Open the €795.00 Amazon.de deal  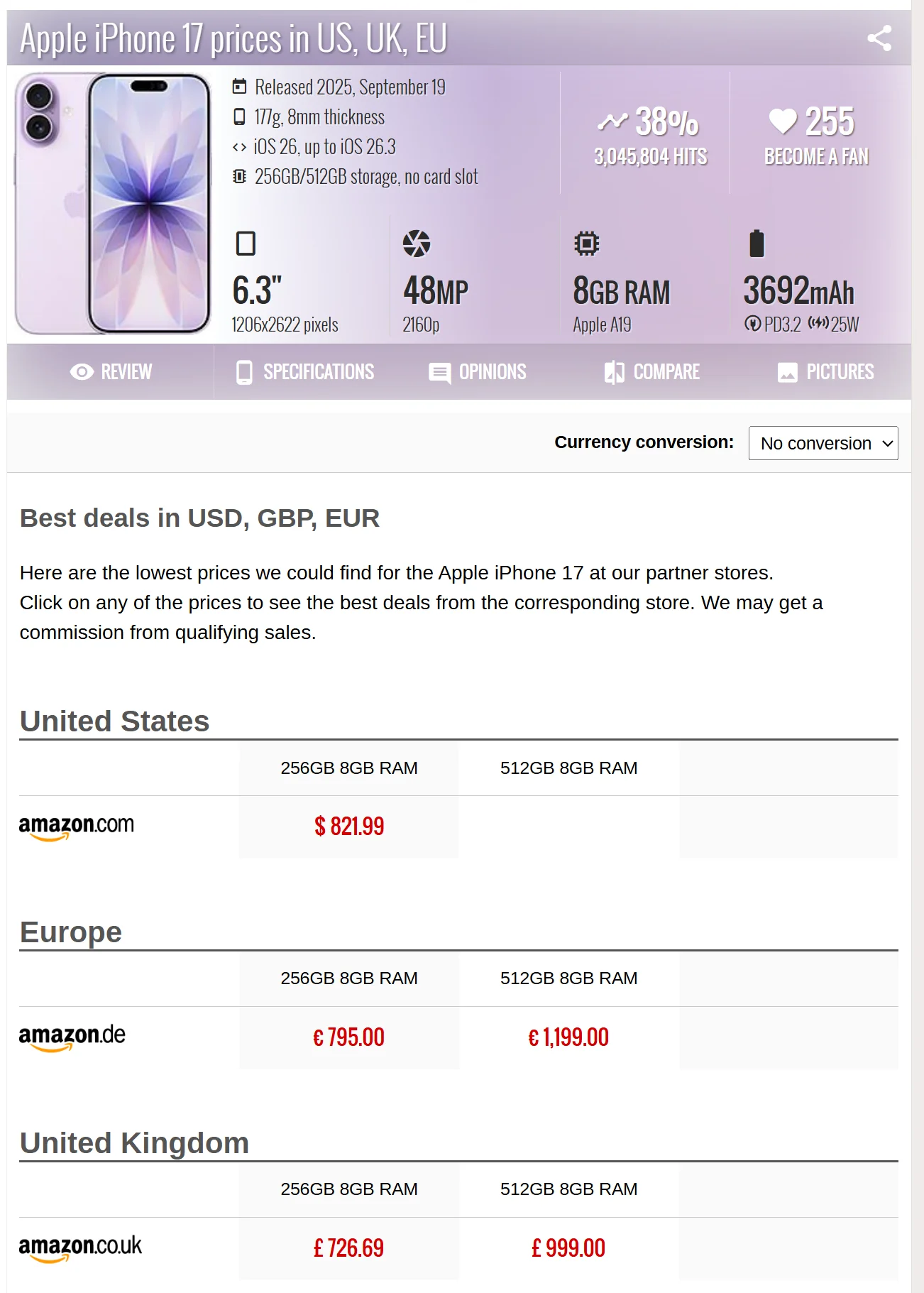click(349, 1037)
